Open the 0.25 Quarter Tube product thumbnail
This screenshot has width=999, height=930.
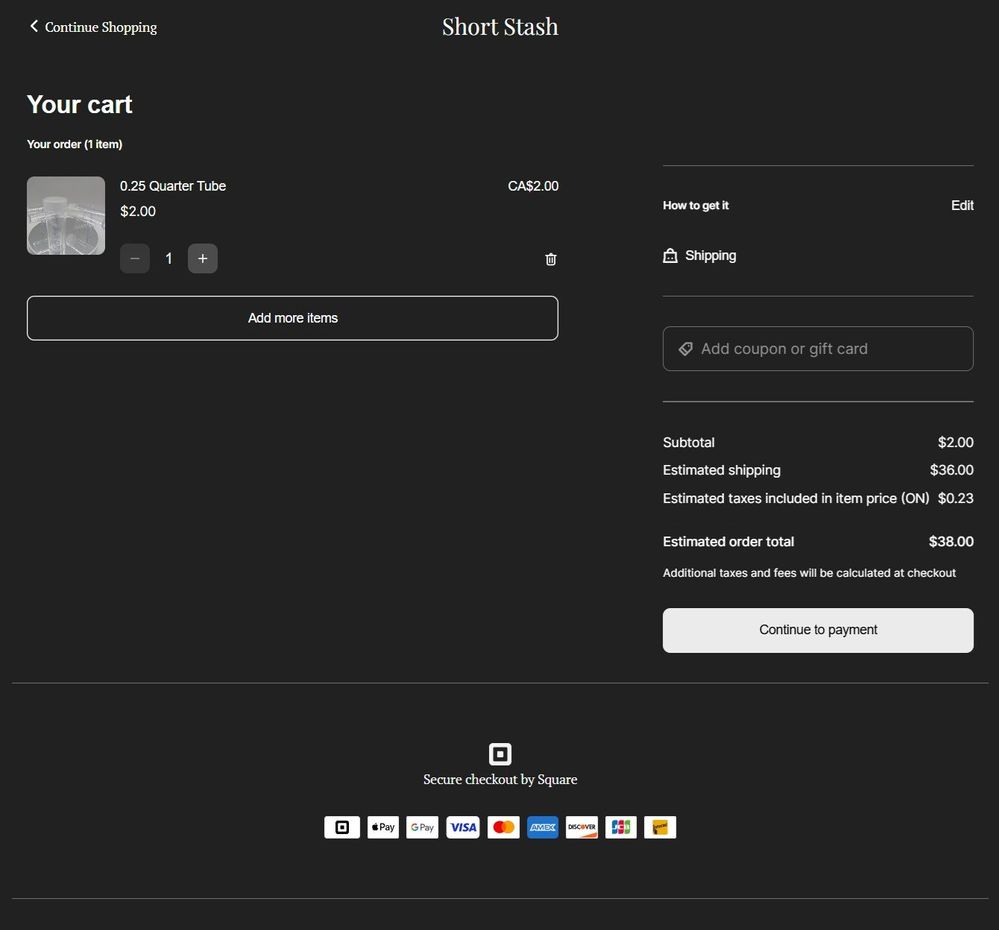(x=66, y=216)
